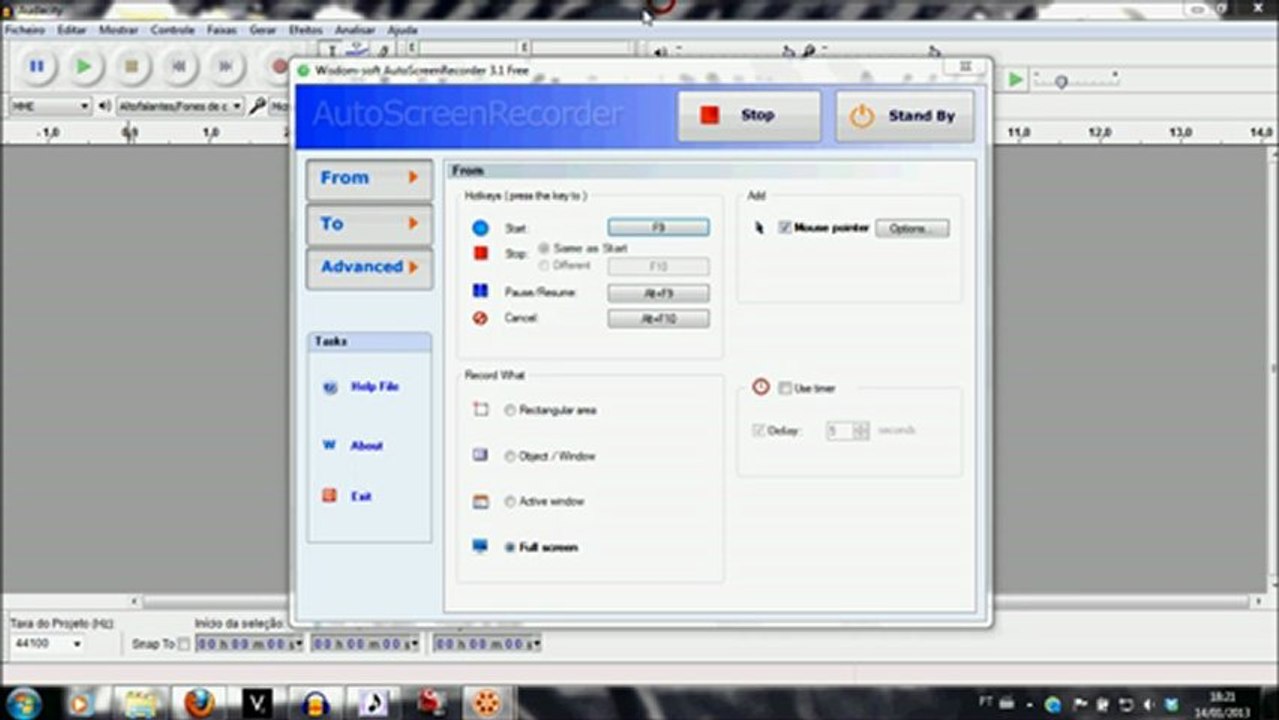Select the Full screen recording option
1279x720 pixels.
510,548
